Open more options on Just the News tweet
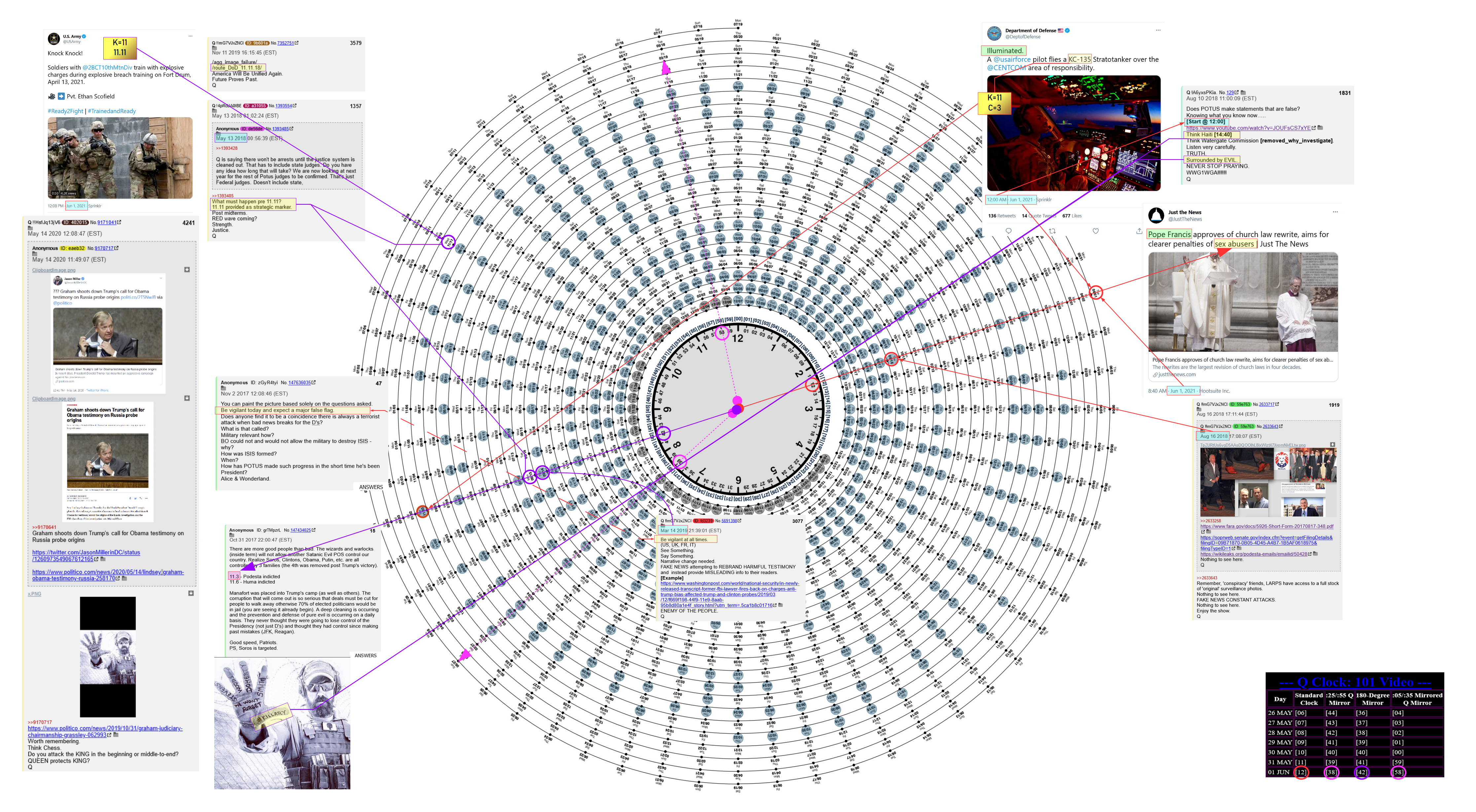 point(1335,212)
